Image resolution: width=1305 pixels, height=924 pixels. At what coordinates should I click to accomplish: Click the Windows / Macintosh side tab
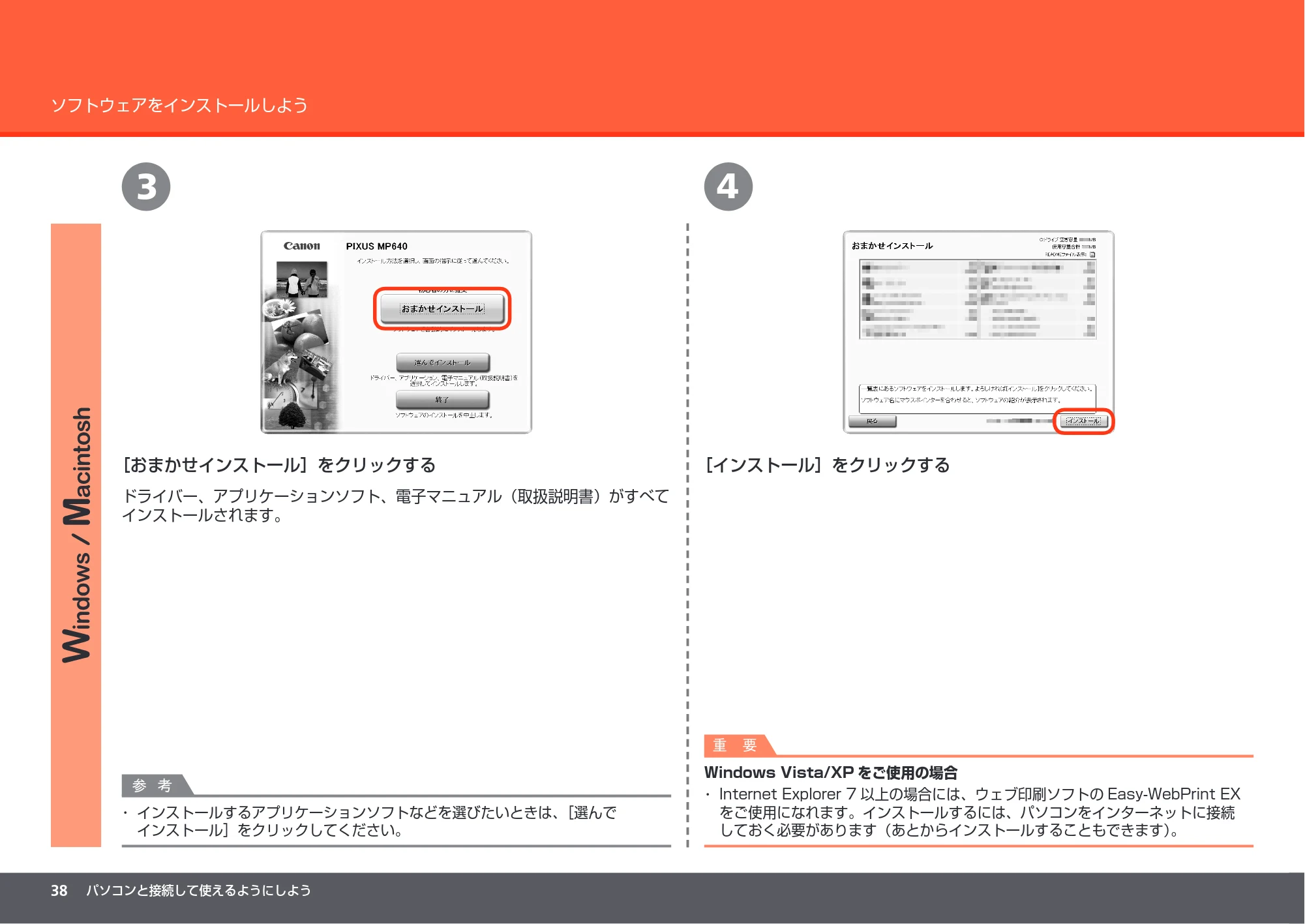coord(76,535)
